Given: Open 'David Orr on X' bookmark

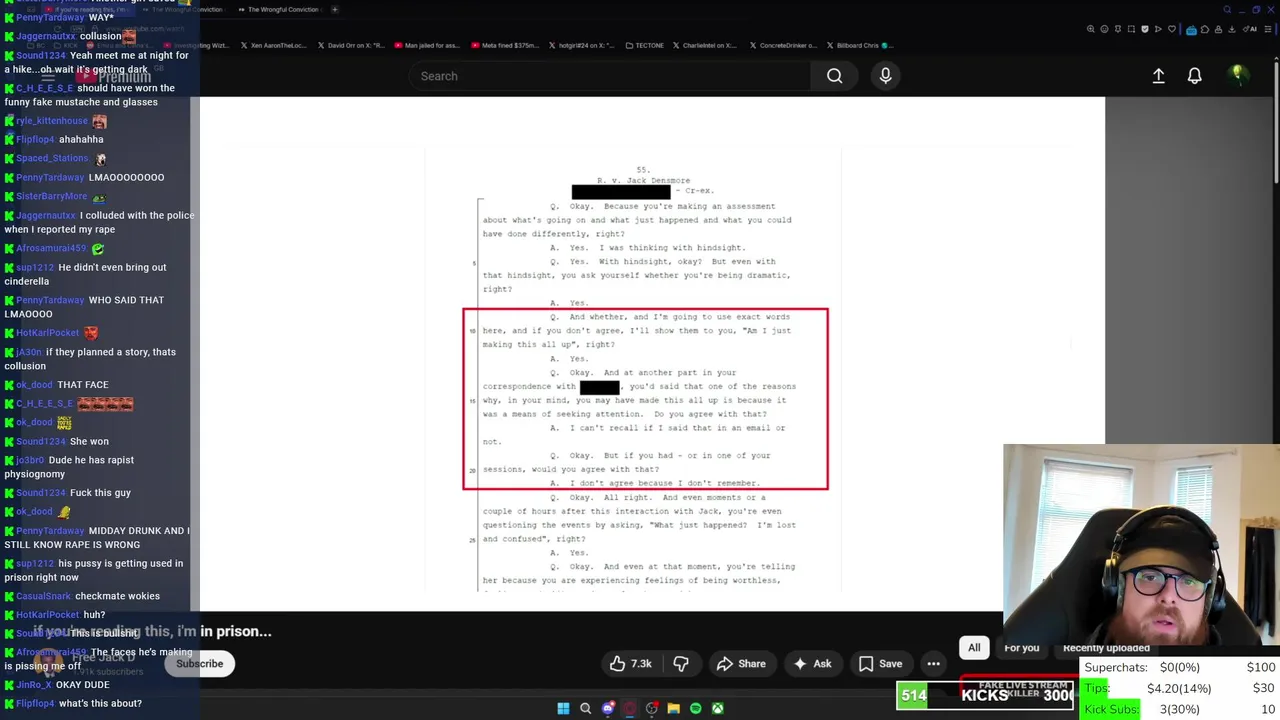Looking at the screenshot, I should (350, 45).
